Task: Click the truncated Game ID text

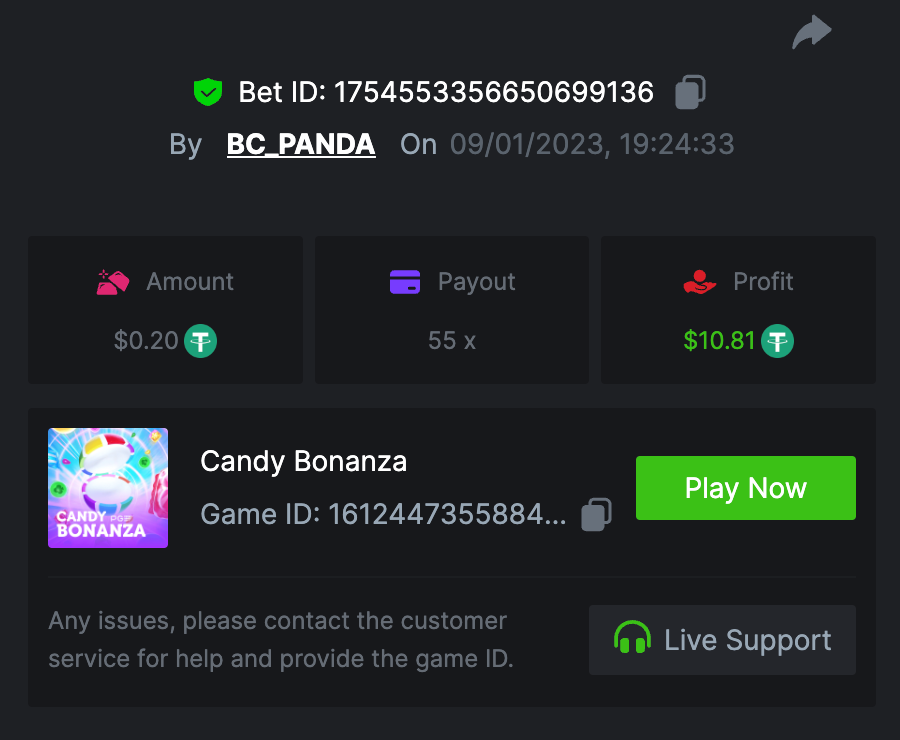Action: coord(383,514)
